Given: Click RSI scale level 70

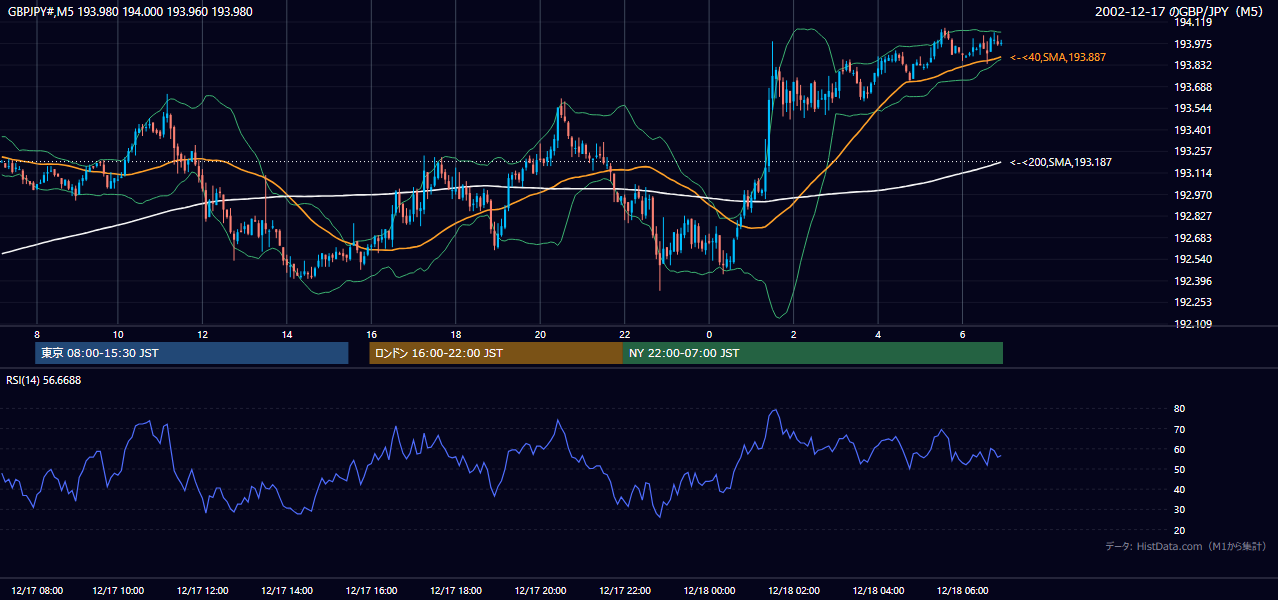Looking at the screenshot, I should coord(1179,429).
